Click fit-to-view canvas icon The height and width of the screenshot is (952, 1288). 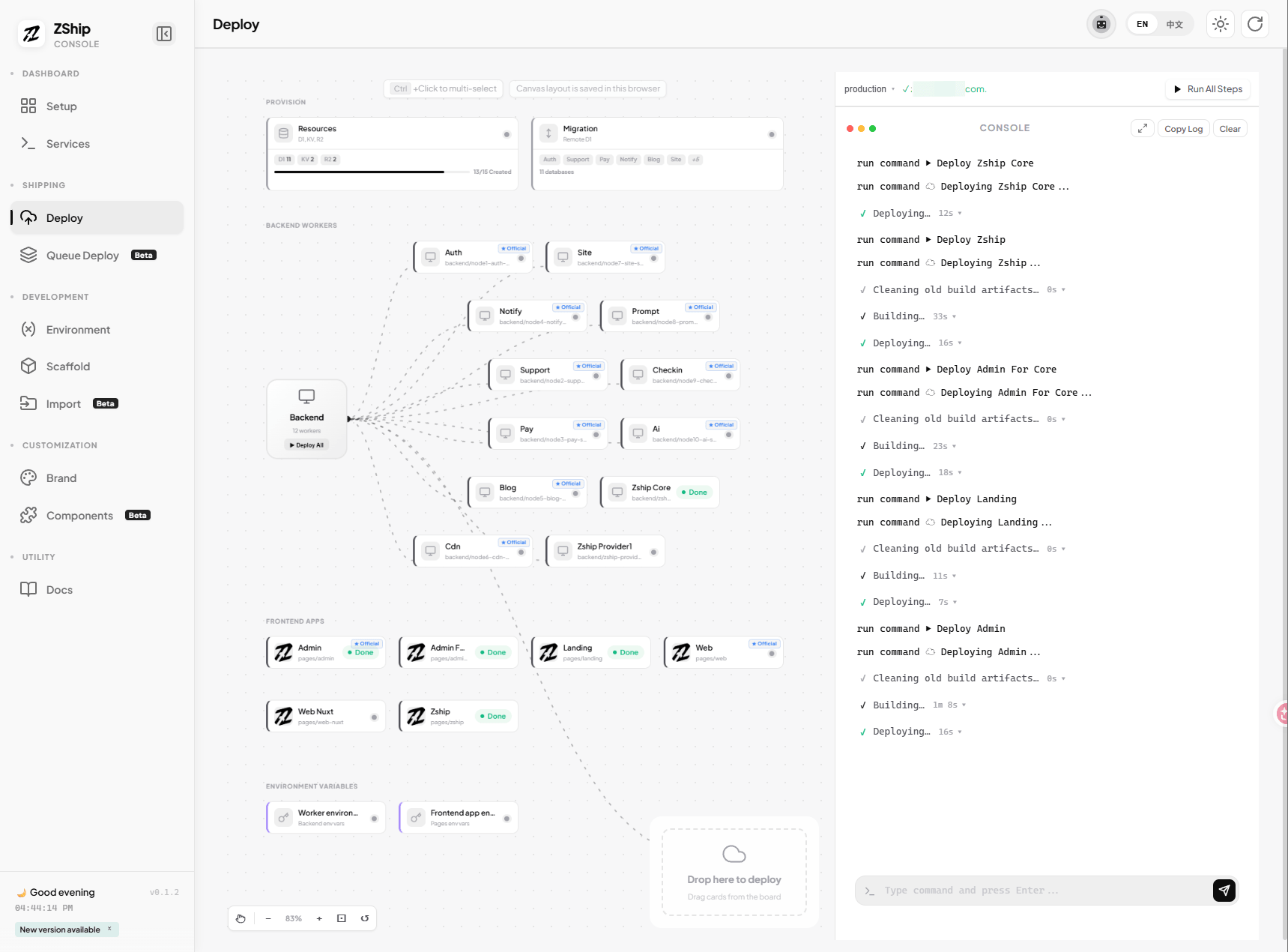point(342,918)
